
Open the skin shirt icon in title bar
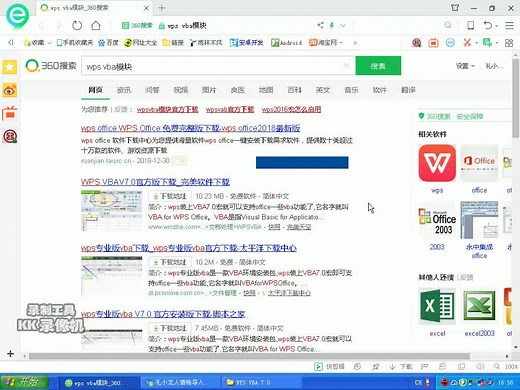tap(455, 8)
